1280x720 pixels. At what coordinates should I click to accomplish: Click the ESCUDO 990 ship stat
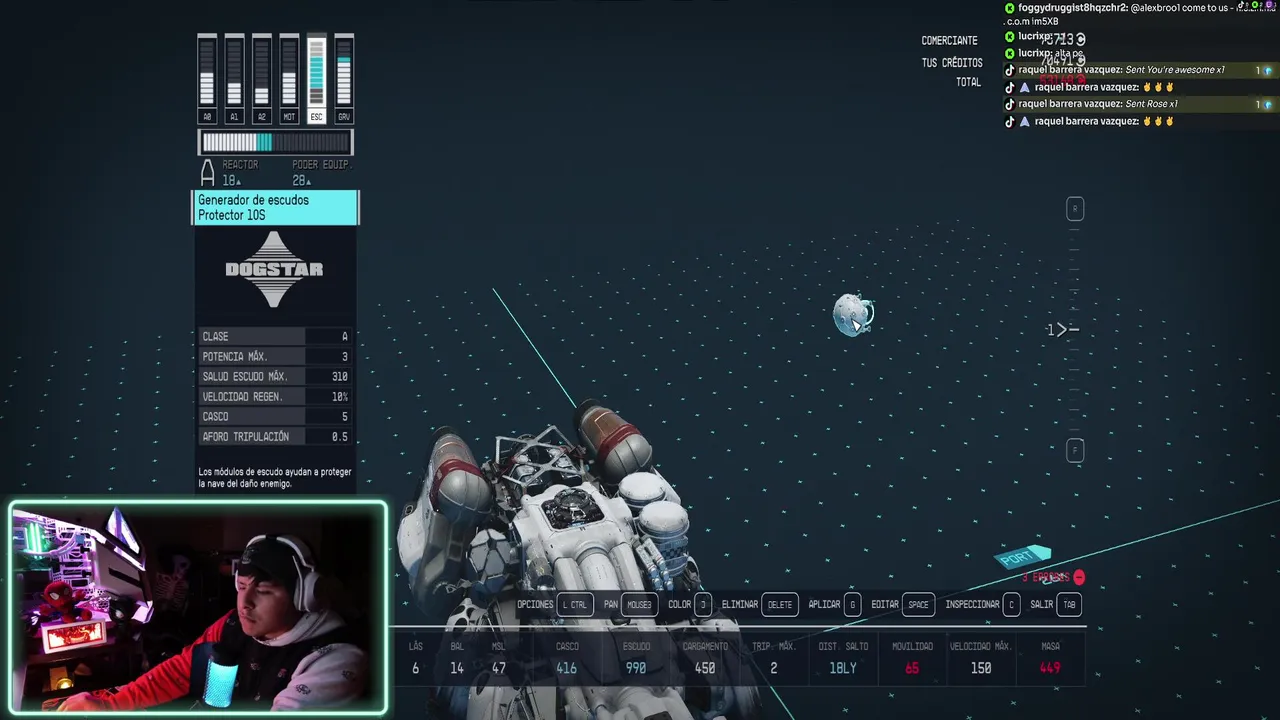click(x=636, y=658)
